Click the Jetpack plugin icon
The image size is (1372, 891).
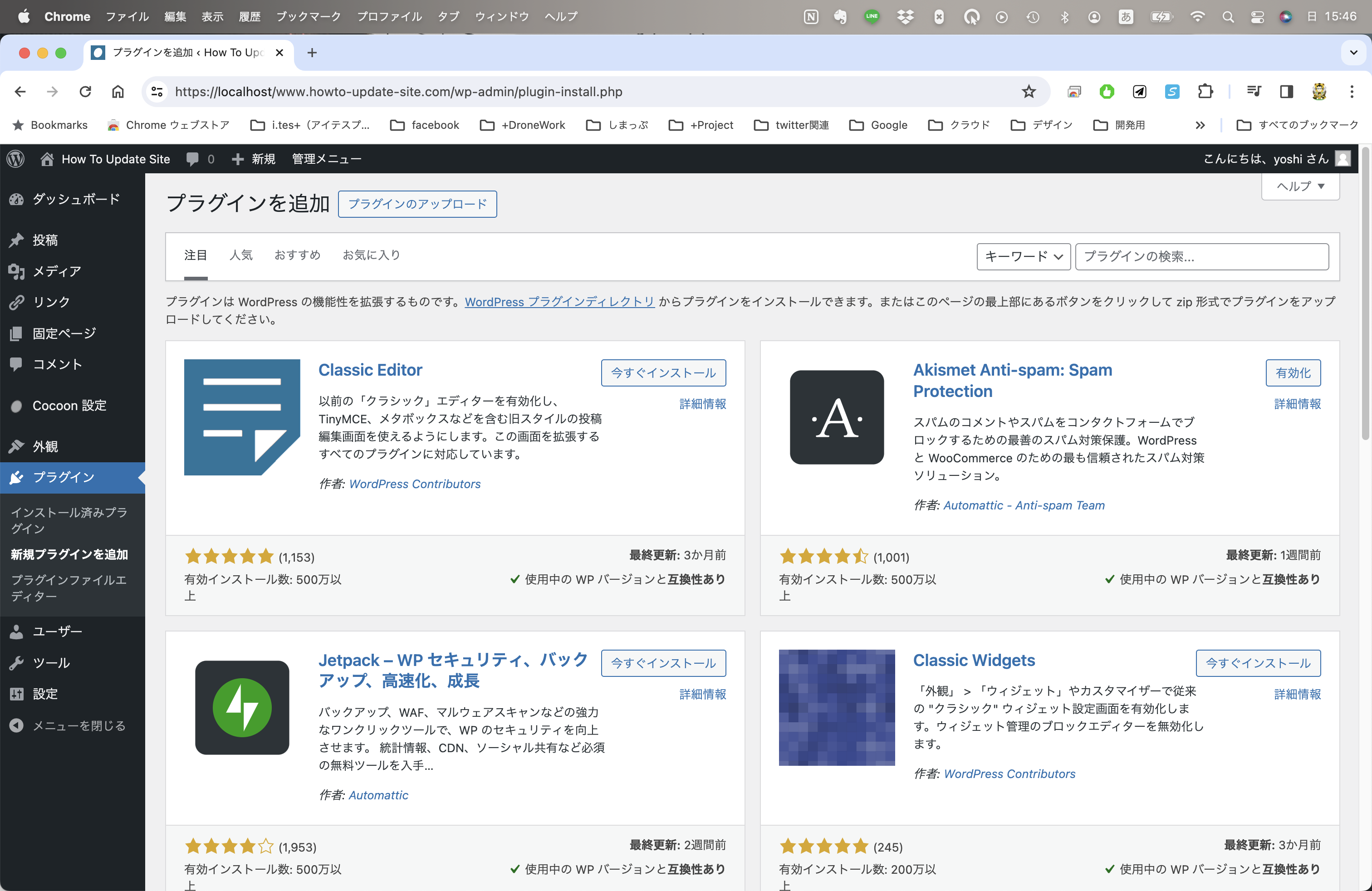pos(242,708)
